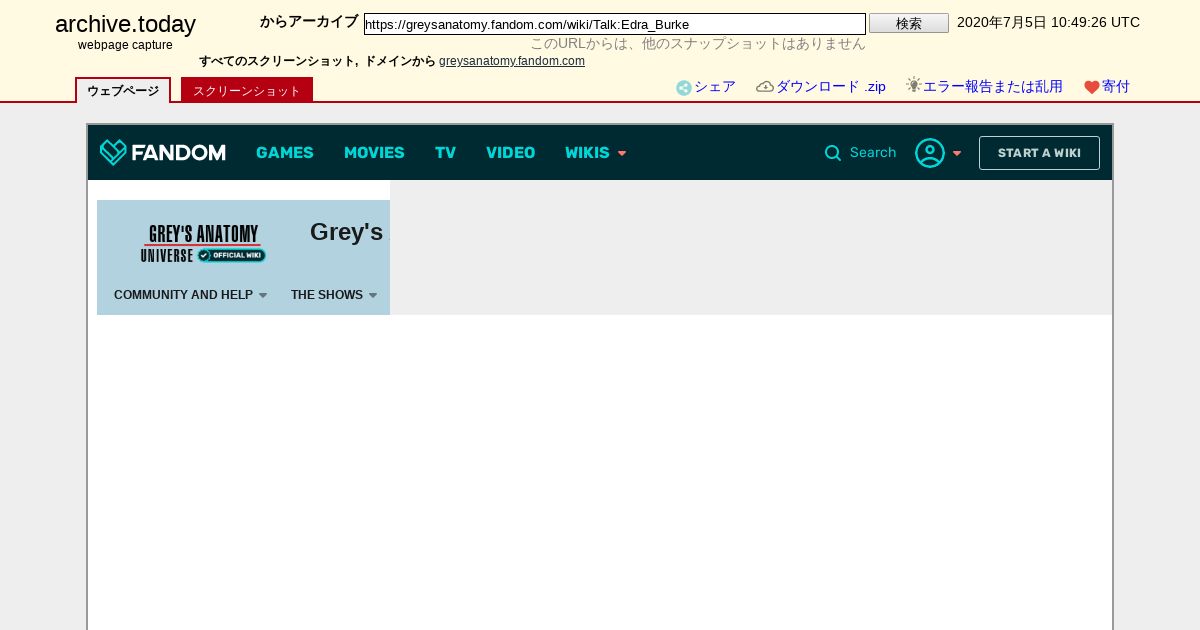Click the error report lightbulb icon
Image resolution: width=1200 pixels, height=630 pixels.
(913, 85)
